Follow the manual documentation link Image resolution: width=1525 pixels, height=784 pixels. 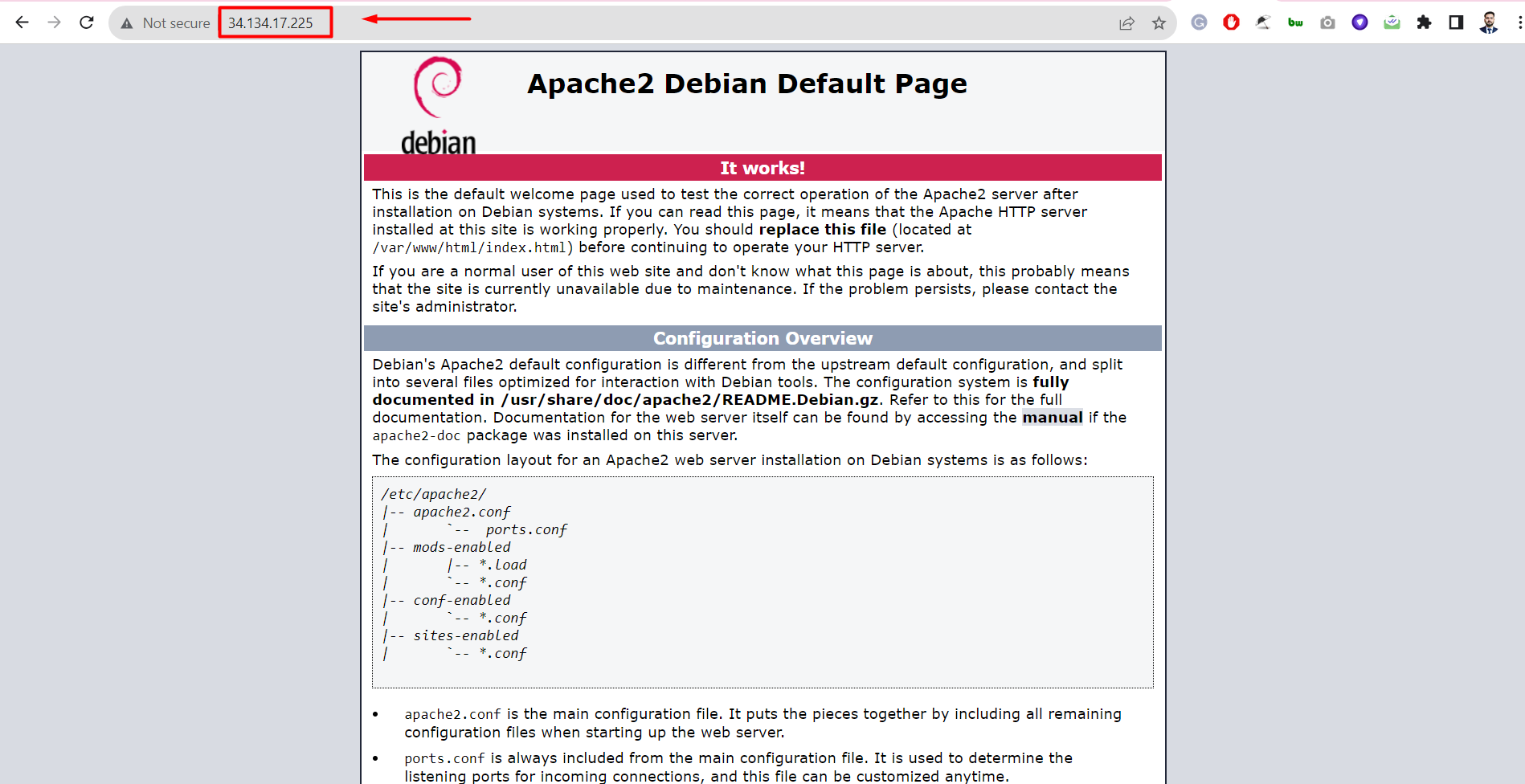tap(1053, 418)
